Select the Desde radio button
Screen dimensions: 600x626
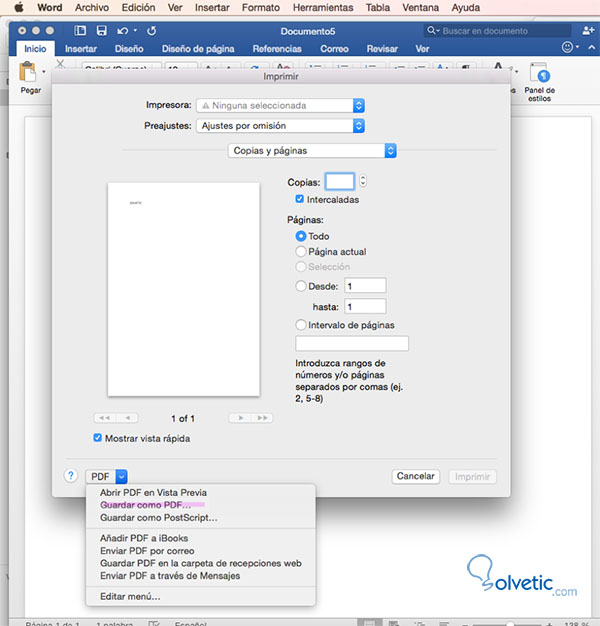click(x=301, y=286)
